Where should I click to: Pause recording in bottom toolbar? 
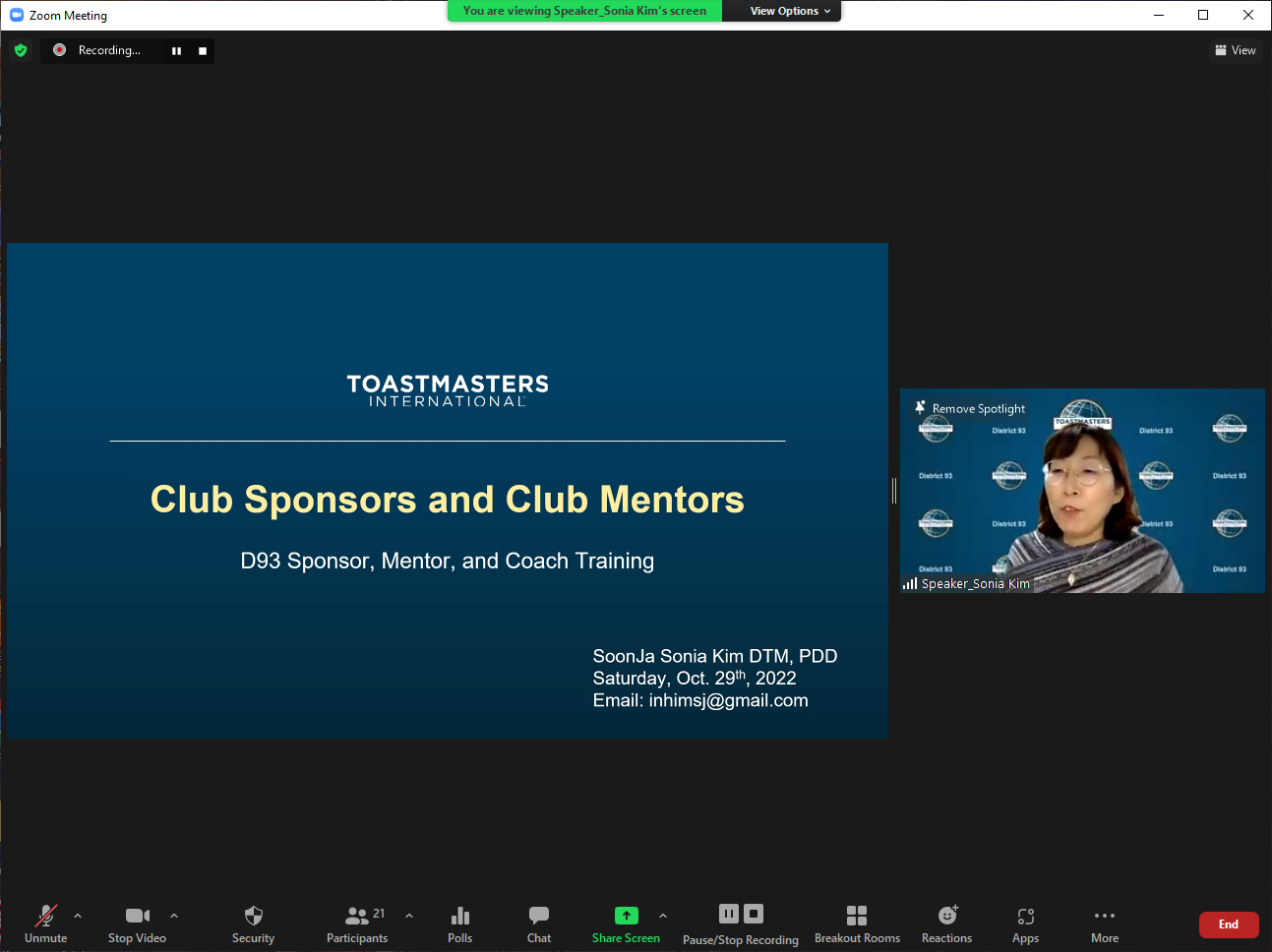(729, 914)
